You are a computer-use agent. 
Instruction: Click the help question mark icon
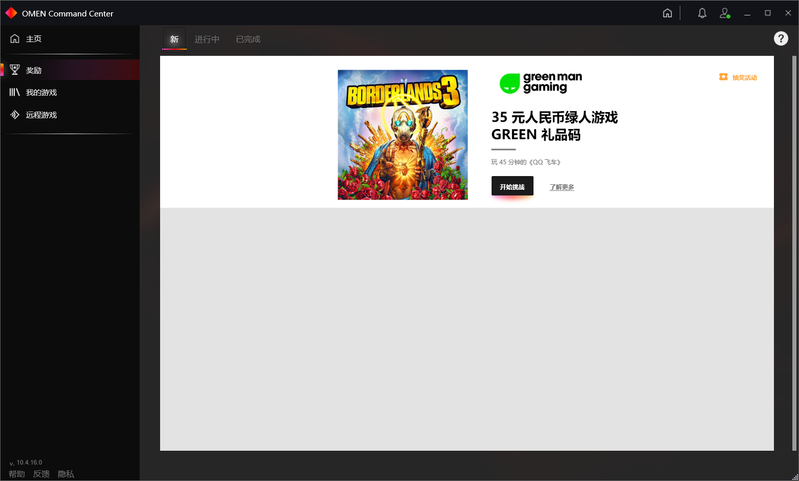coord(781,38)
